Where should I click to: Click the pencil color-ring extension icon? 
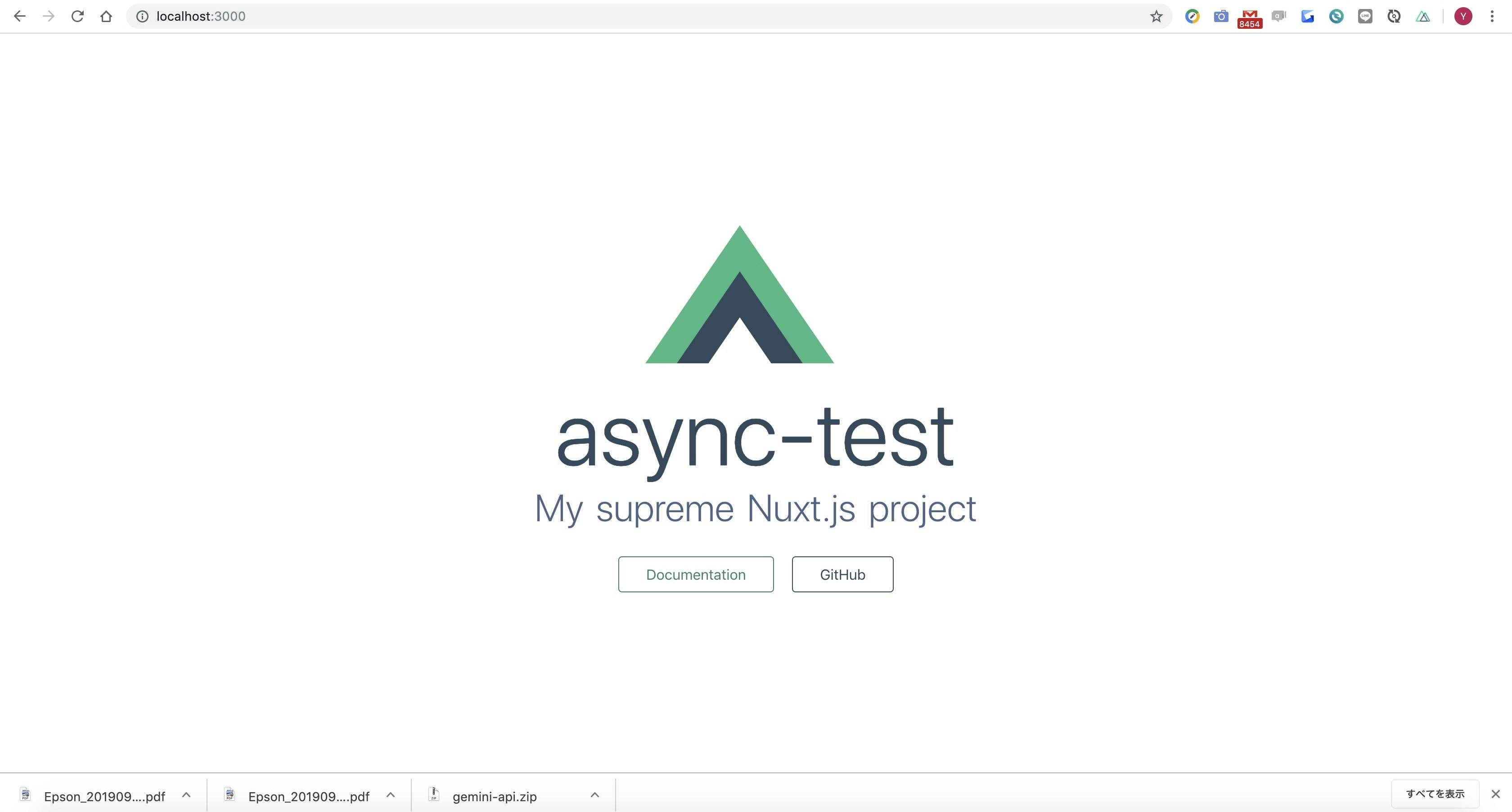point(1192,17)
